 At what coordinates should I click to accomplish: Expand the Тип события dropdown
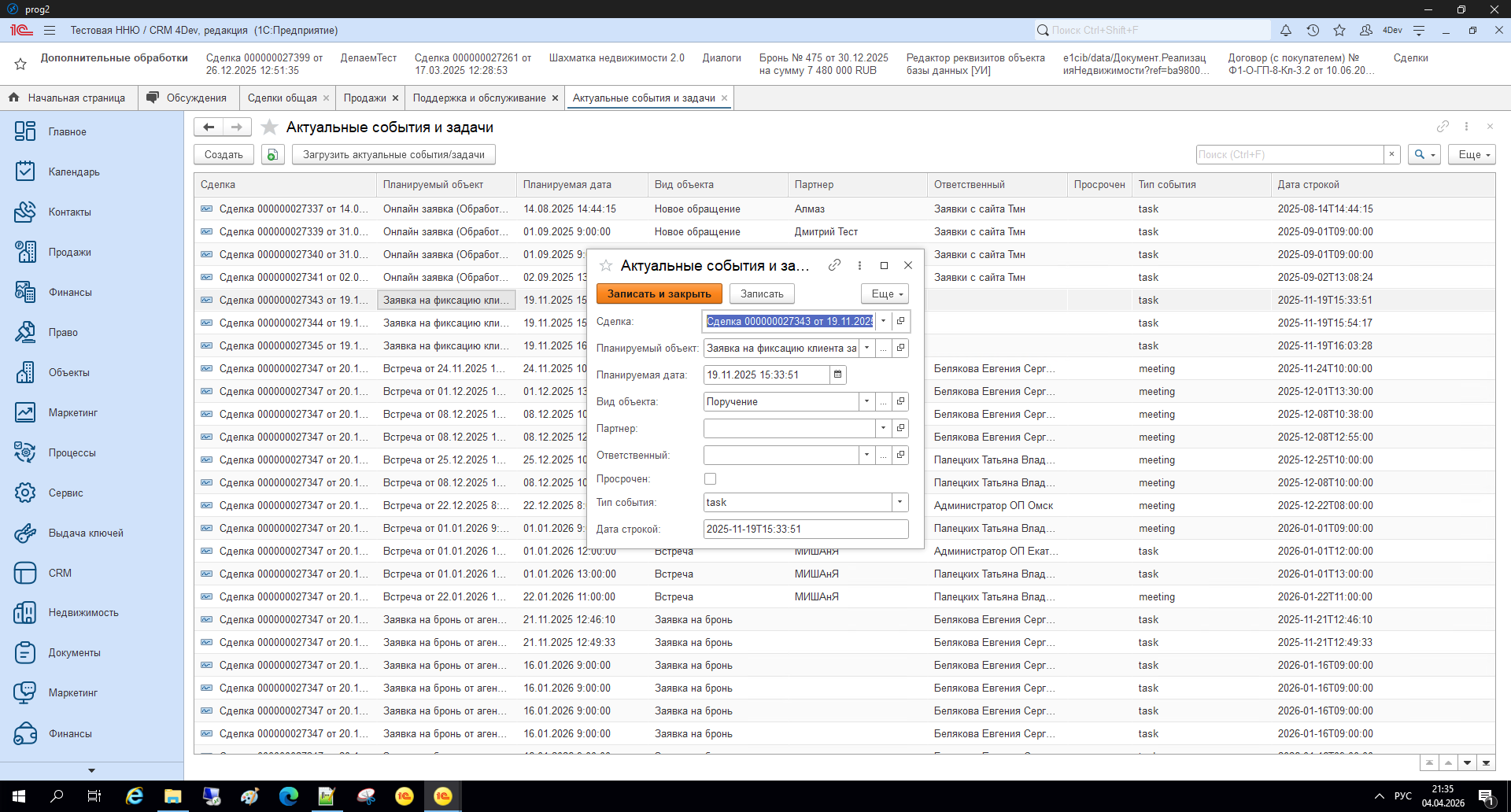point(900,503)
